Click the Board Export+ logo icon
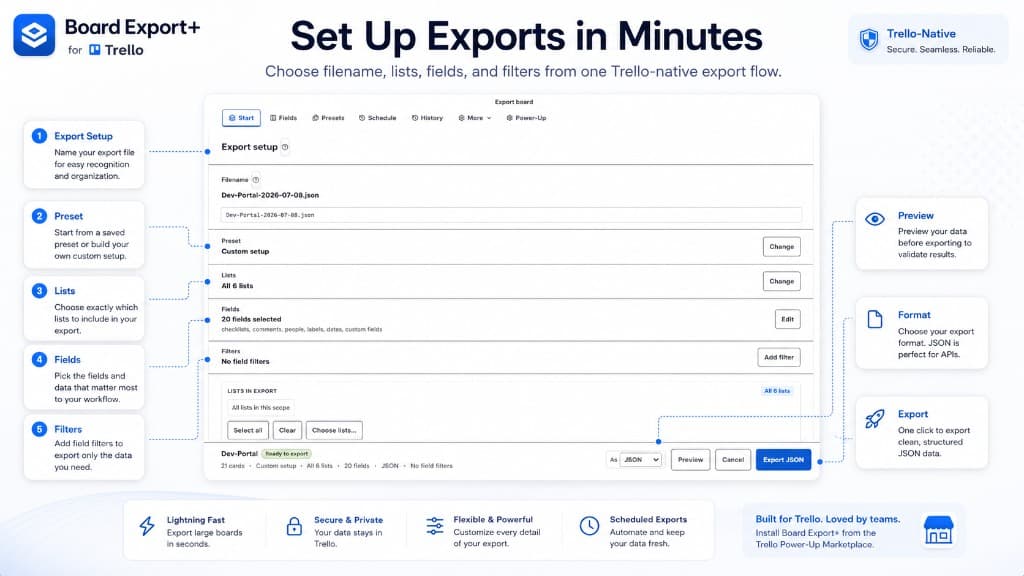 [x=34, y=35]
